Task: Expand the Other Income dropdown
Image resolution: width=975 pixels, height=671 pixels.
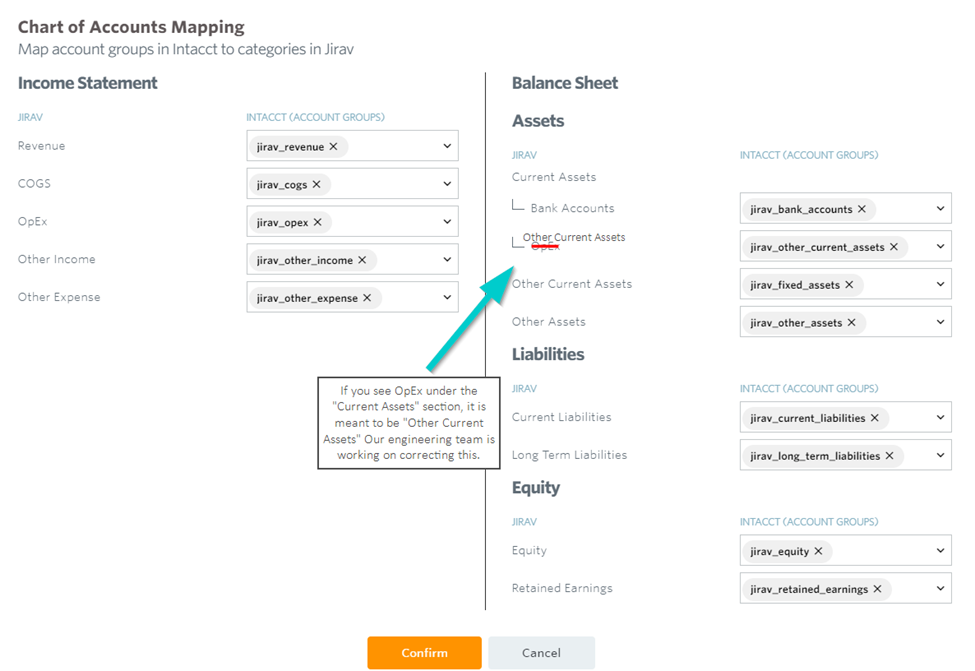Action: [447, 259]
